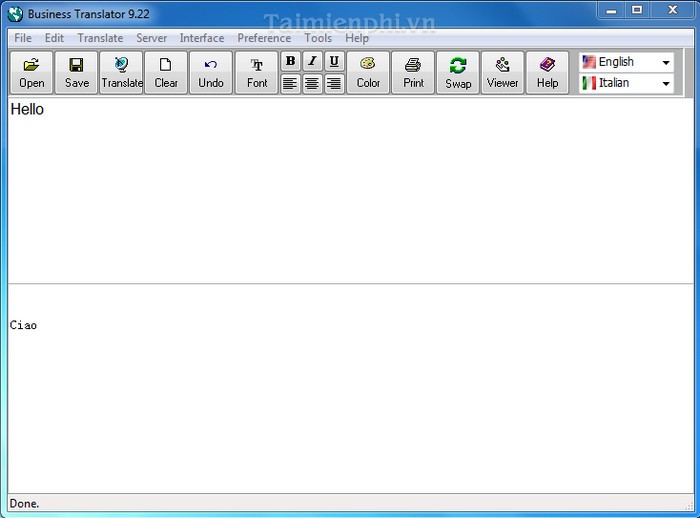Open the Server menu
700x518 pixels.
coord(152,38)
